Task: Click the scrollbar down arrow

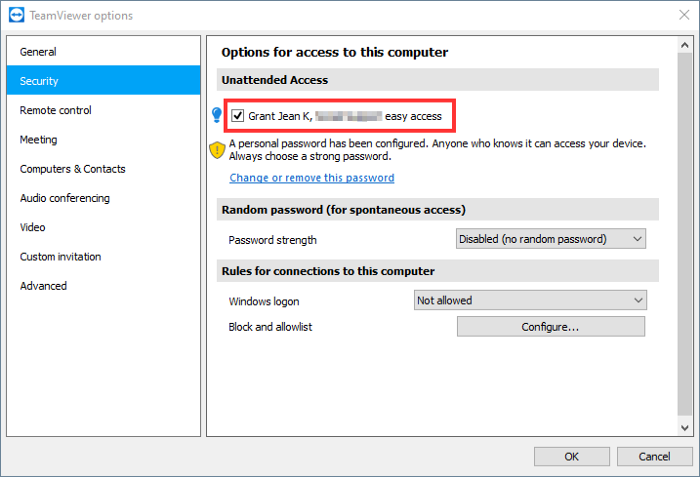Action: pos(684,427)
